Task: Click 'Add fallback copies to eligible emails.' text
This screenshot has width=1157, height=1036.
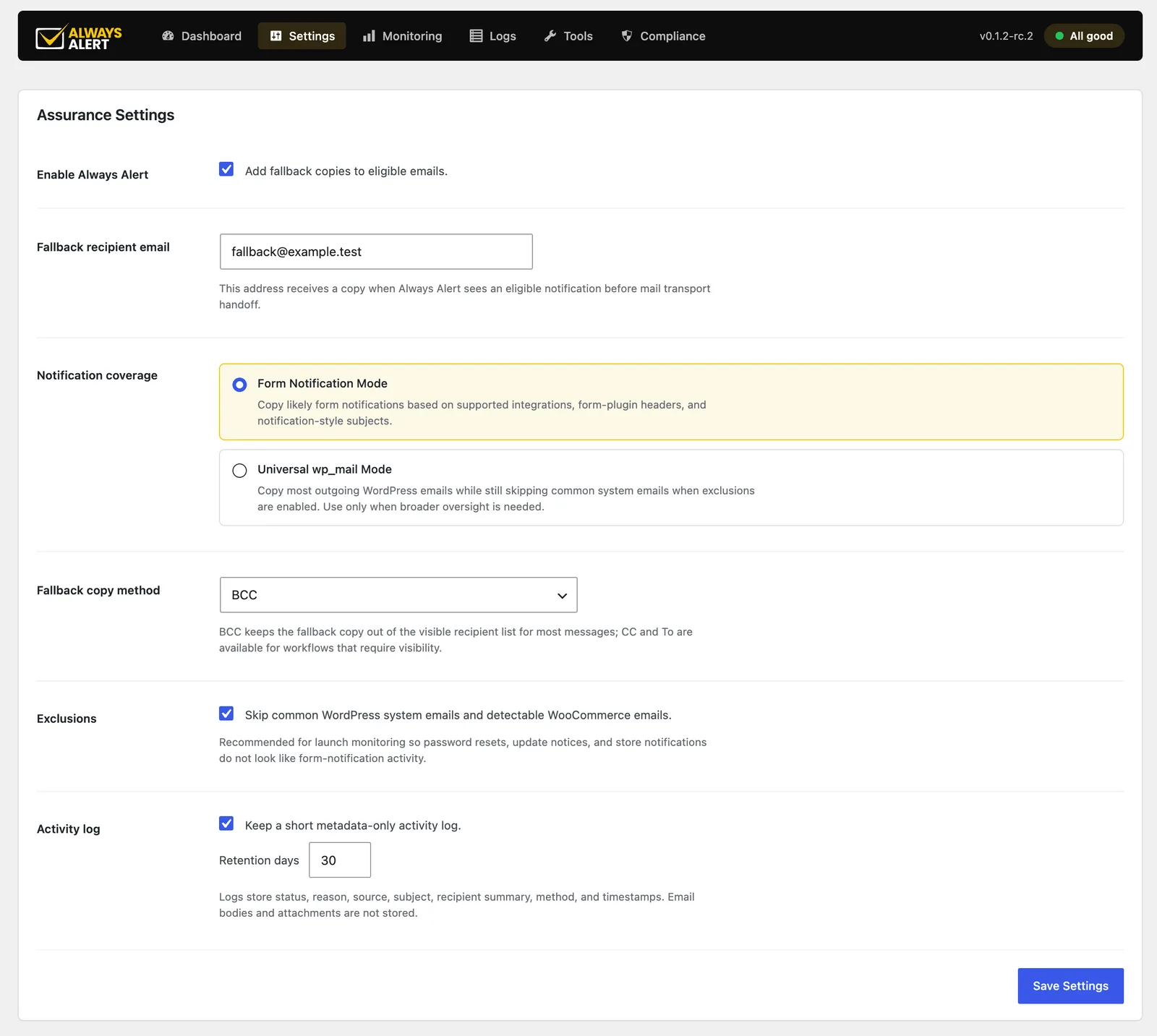Action: point(346,171)
